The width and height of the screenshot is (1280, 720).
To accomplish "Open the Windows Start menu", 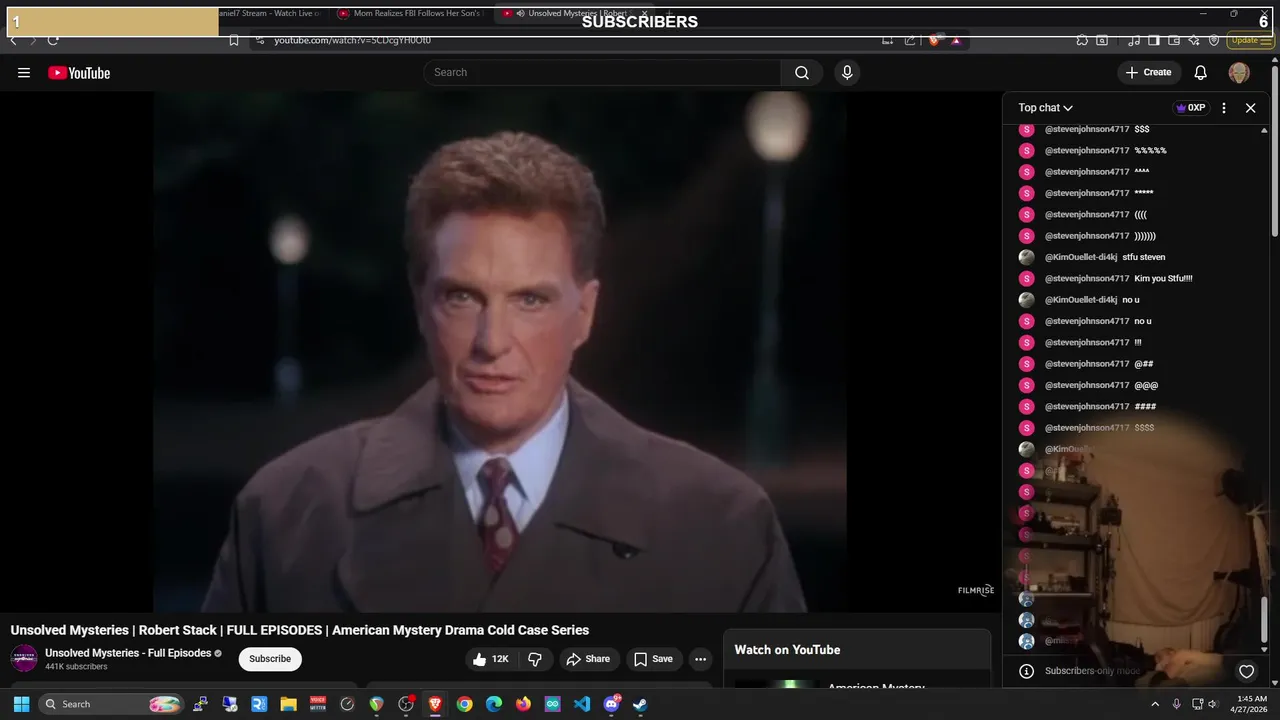I will tap(21, 704).
